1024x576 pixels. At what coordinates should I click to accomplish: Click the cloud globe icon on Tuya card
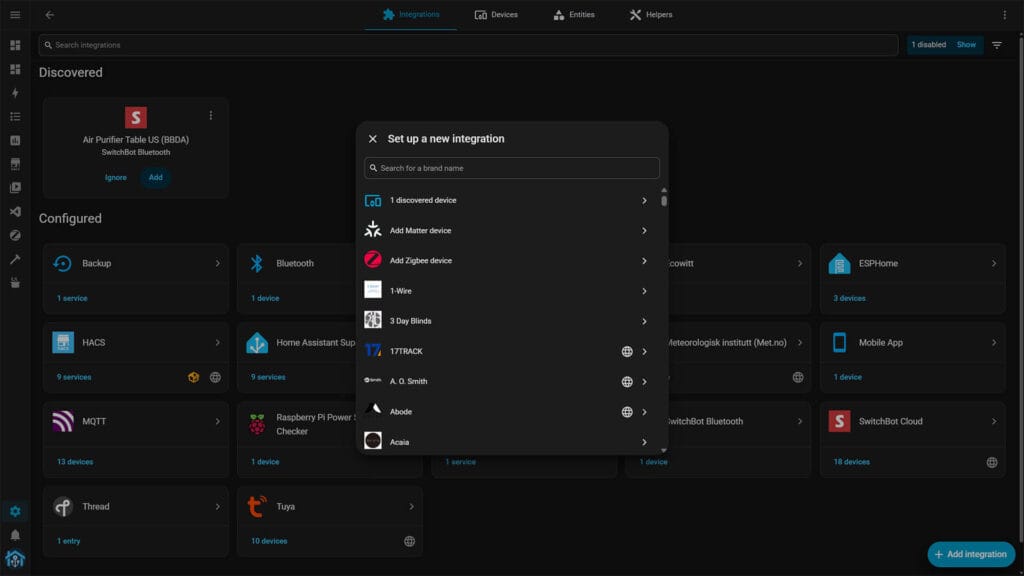click(x=409, y=541)
